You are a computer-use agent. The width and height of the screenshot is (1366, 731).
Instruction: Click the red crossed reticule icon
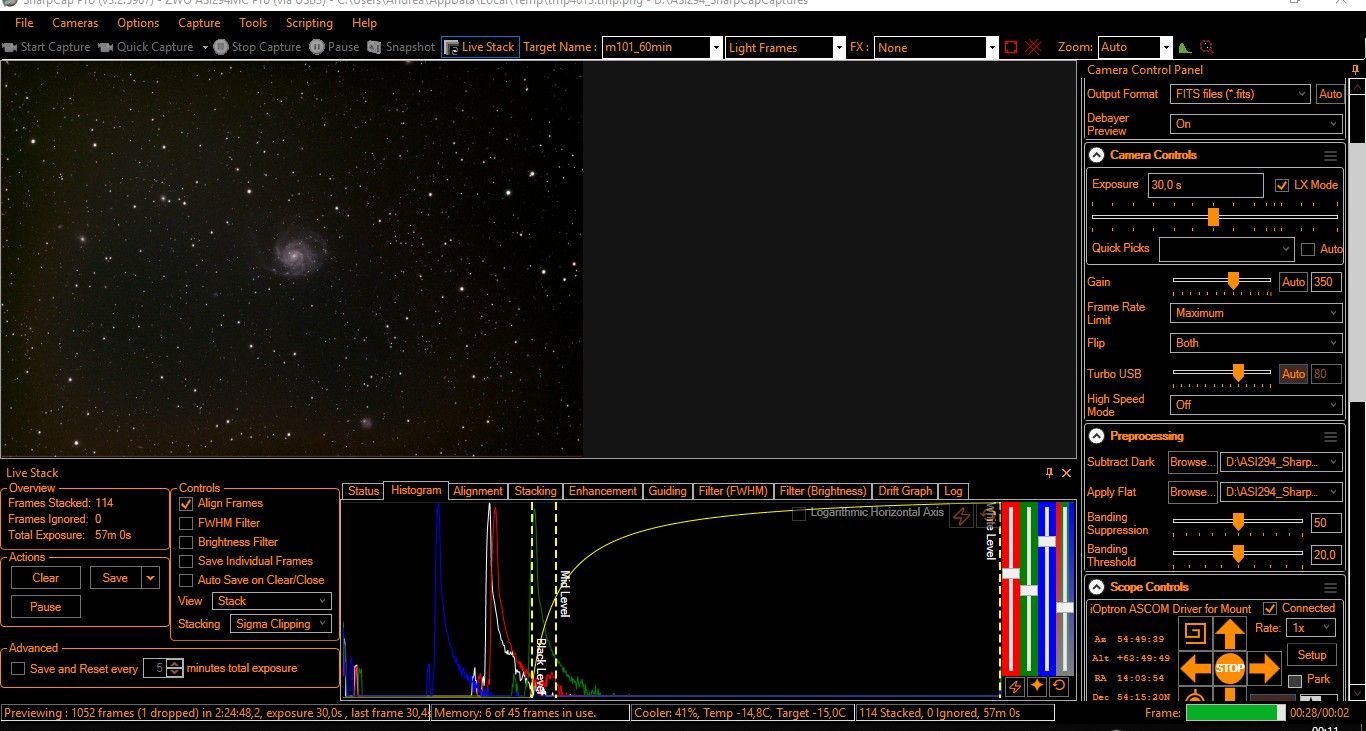(1033, 47)
